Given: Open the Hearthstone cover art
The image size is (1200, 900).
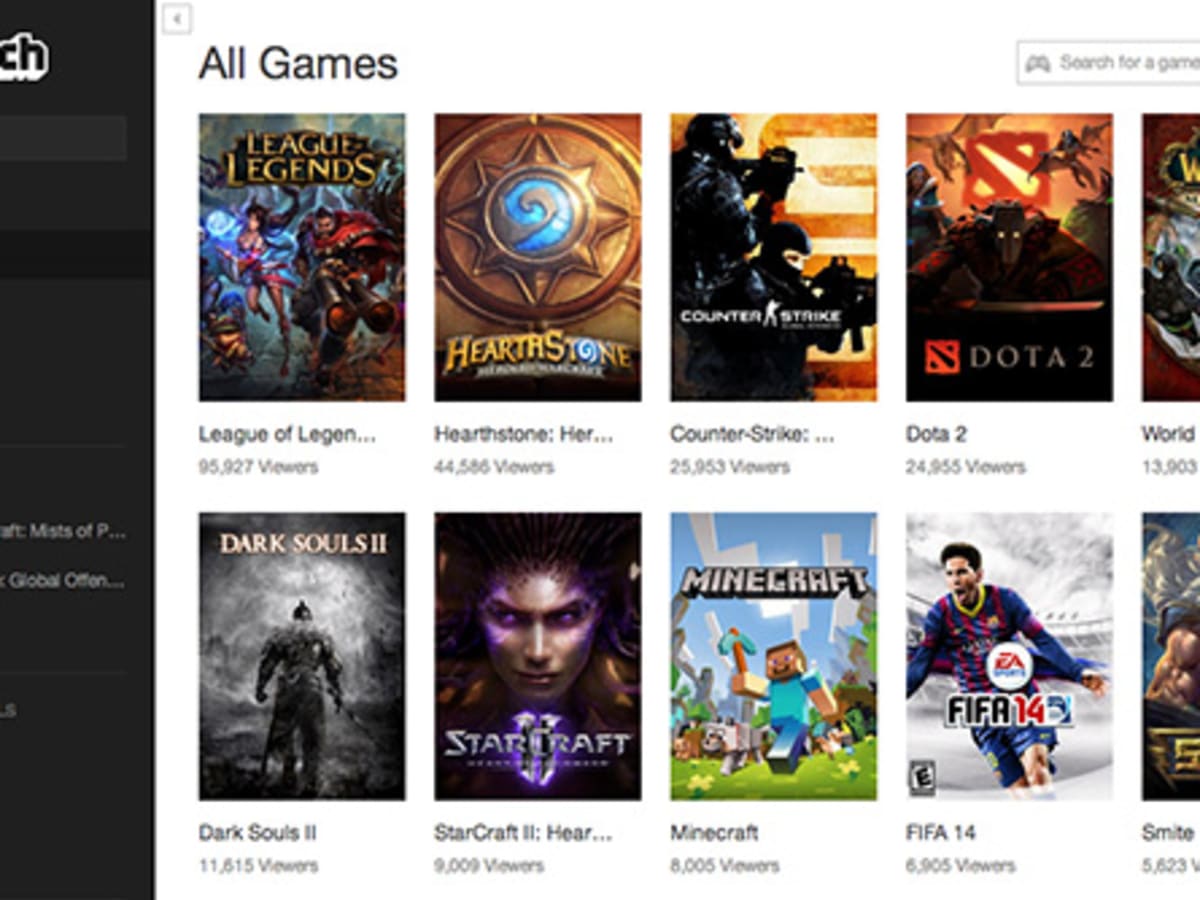Looking at the screenshot, I should coord(538,257).
